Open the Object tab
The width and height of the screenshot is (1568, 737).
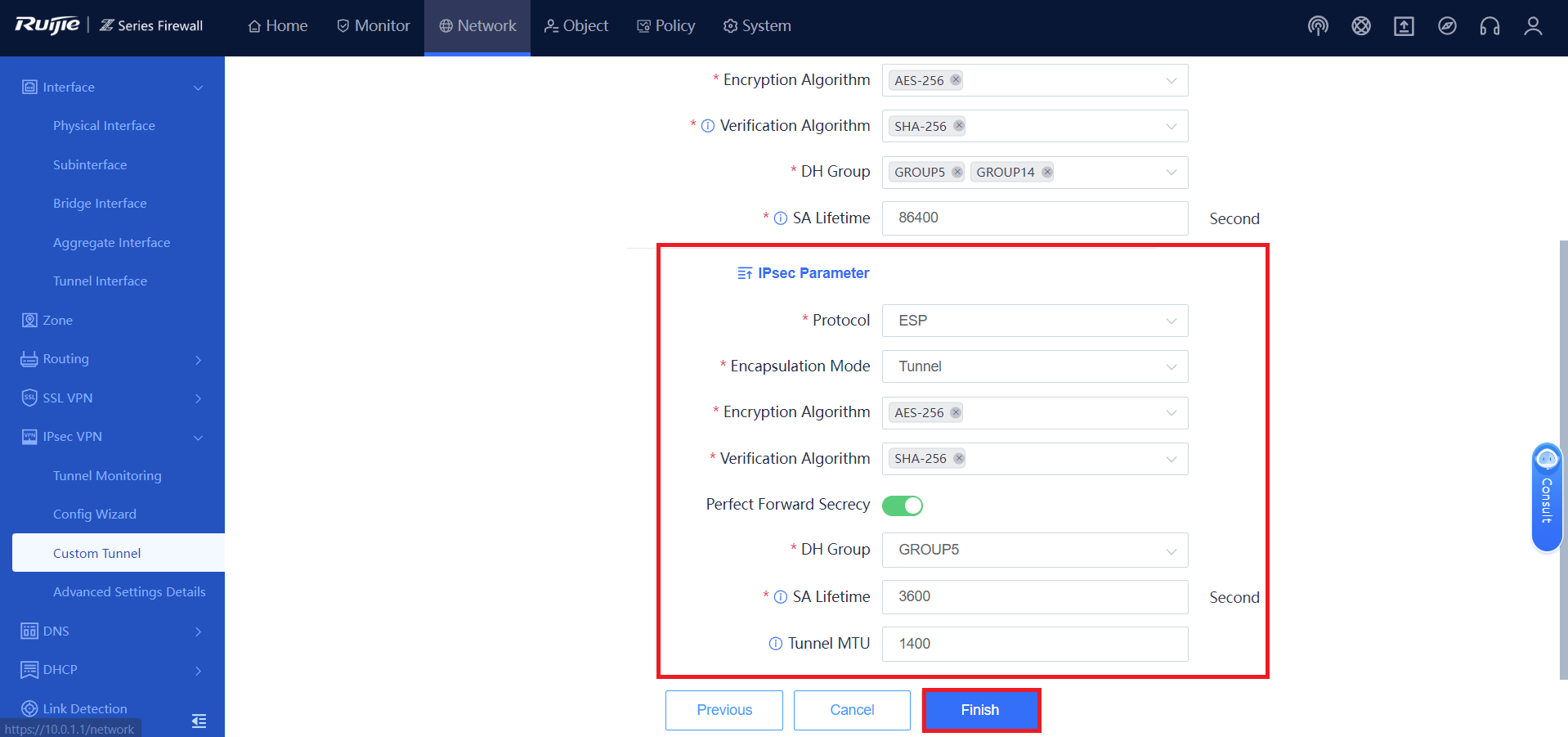576,26
